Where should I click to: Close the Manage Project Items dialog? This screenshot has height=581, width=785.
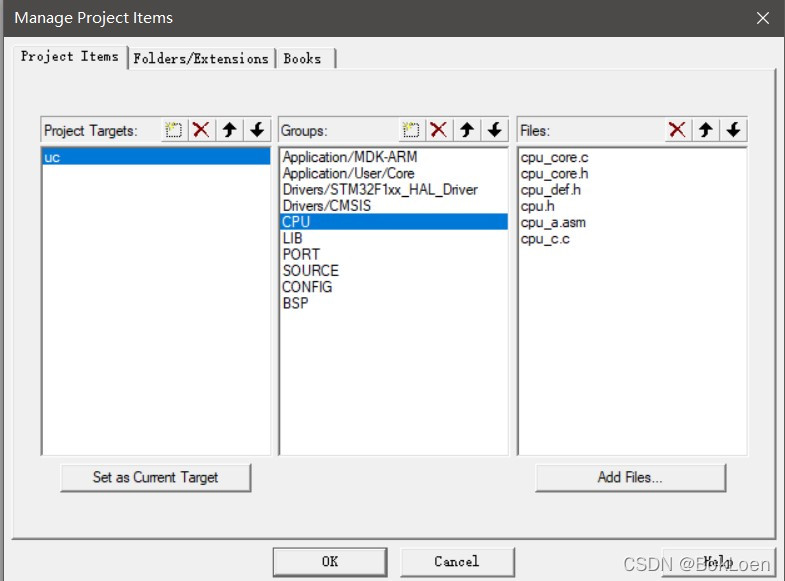pyautogui.click(x=762, y=19)
